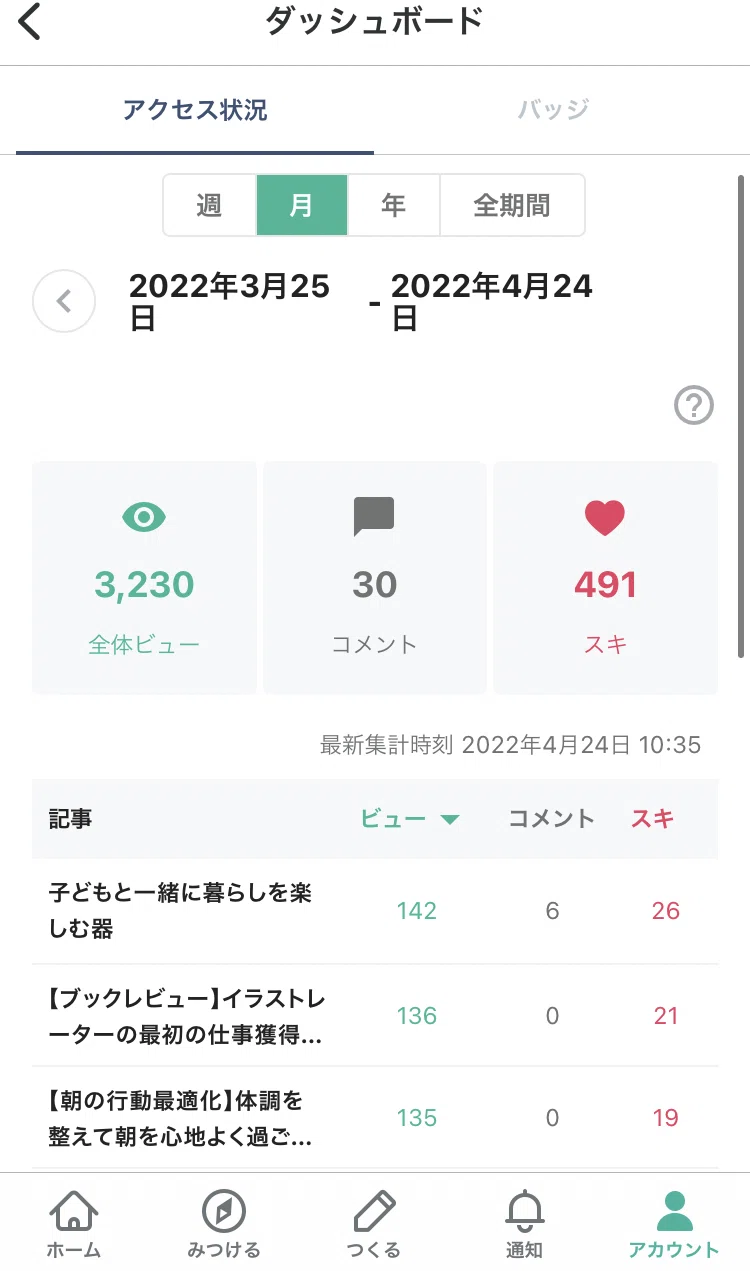750x1271 pixels.
Task: Open the pencil Create icon
Action: coord(374,1211)
